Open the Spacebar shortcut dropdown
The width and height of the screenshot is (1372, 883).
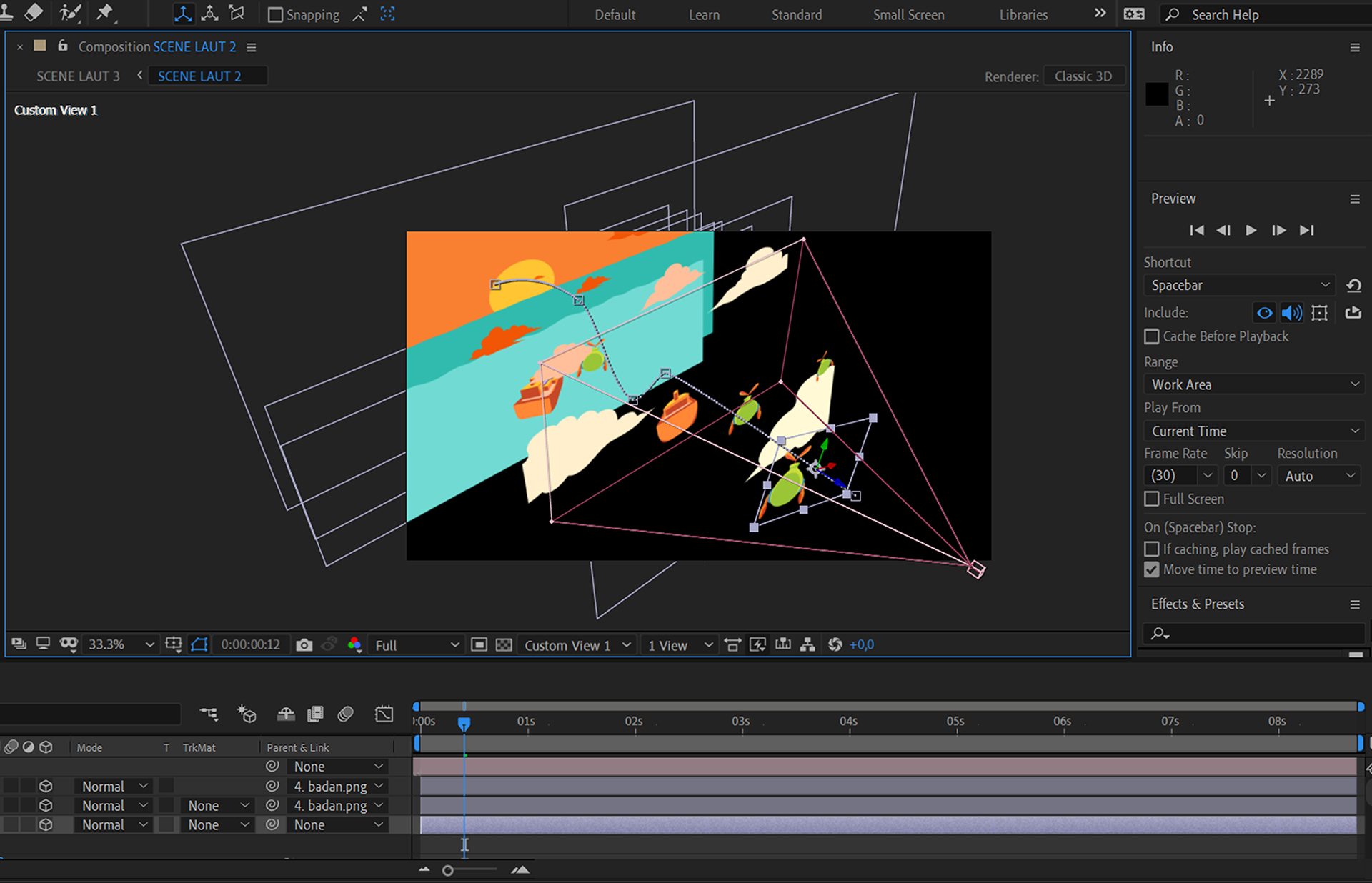pyautogui.click(x=1240, y=285)
